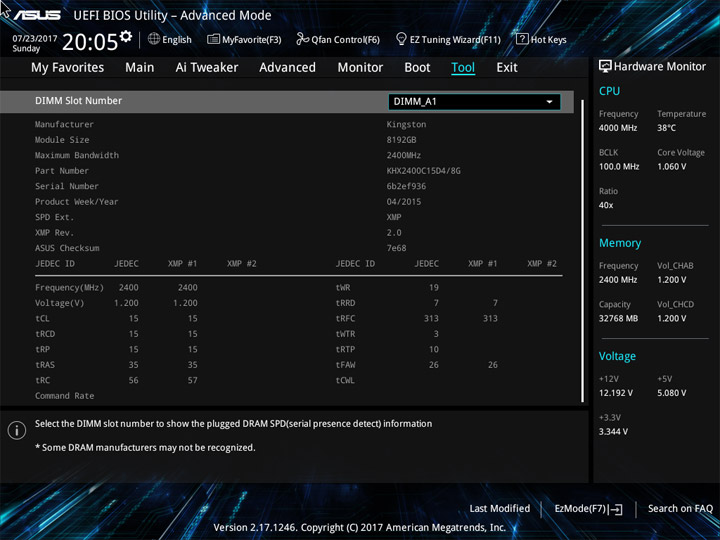Select the Tool tab

tap(463, 68)
